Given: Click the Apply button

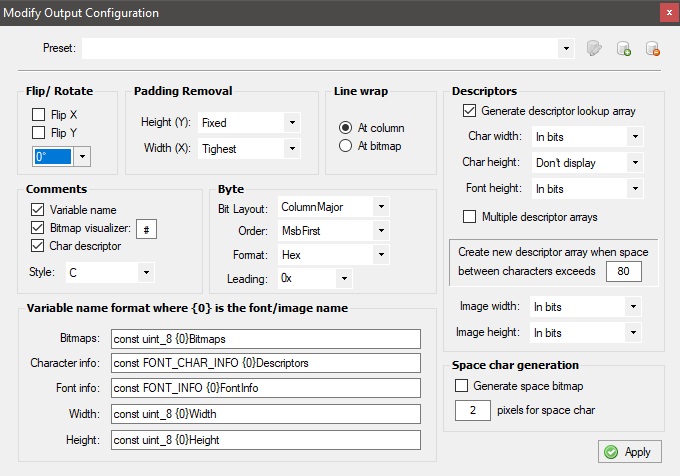Looking at the screenshot, I should point(630,452).
